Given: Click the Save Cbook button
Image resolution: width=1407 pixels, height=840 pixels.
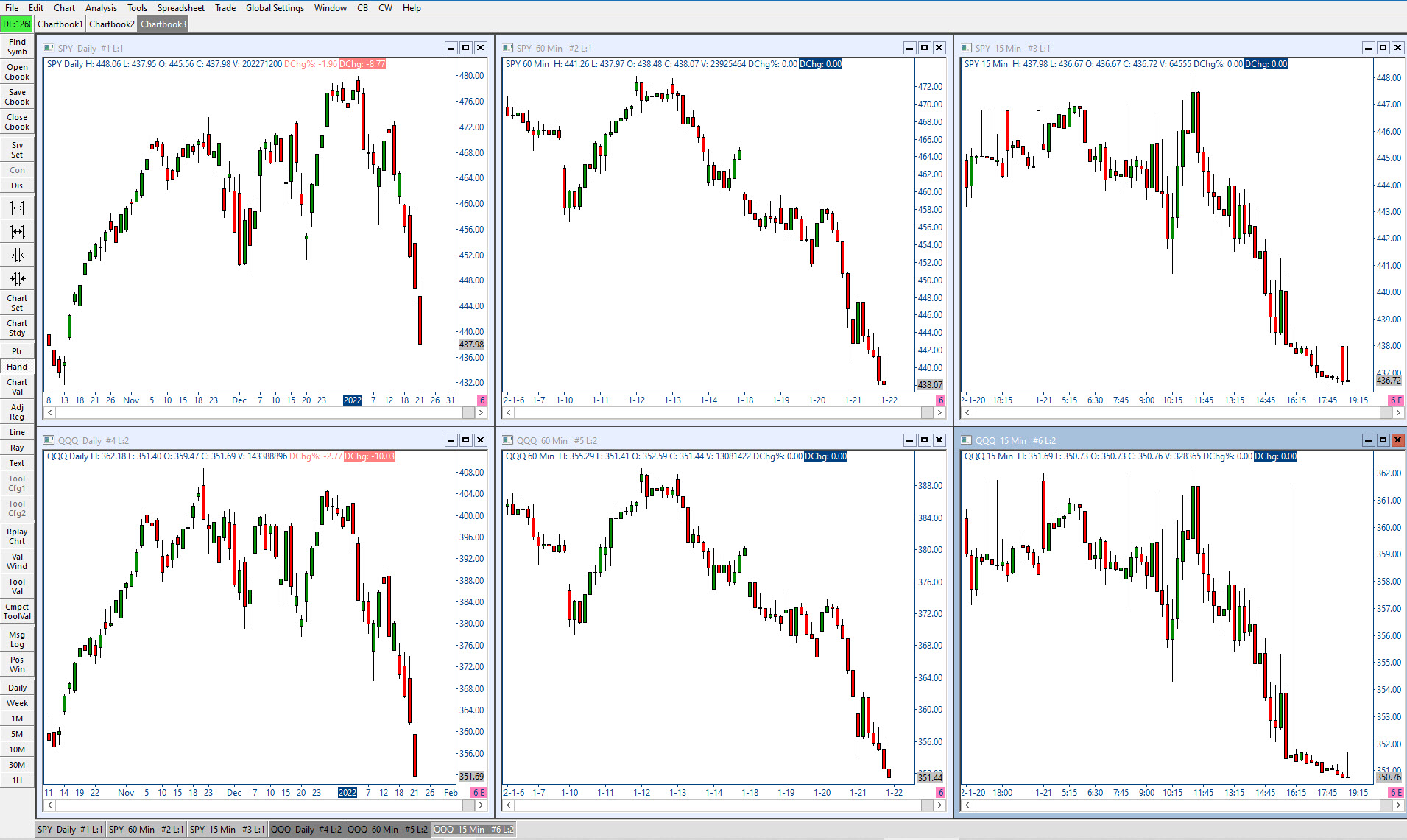Looking at the screenshot, I should [x=17, y=96].
